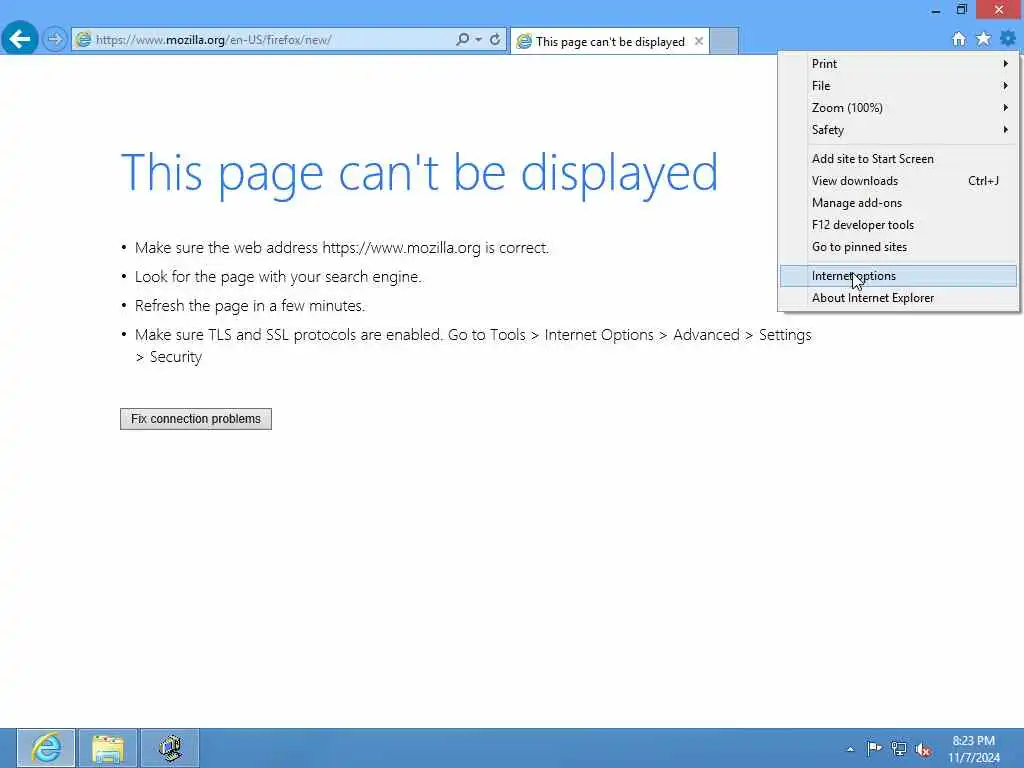Launch F12 developer tools

pyautogui.click(x=899, y=225)
